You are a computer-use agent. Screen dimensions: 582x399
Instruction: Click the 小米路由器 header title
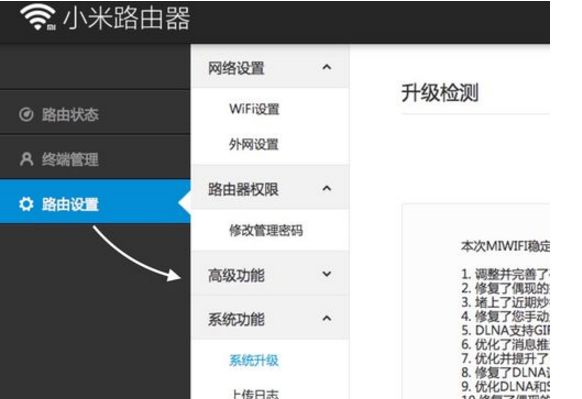click(x=127, y=18)
